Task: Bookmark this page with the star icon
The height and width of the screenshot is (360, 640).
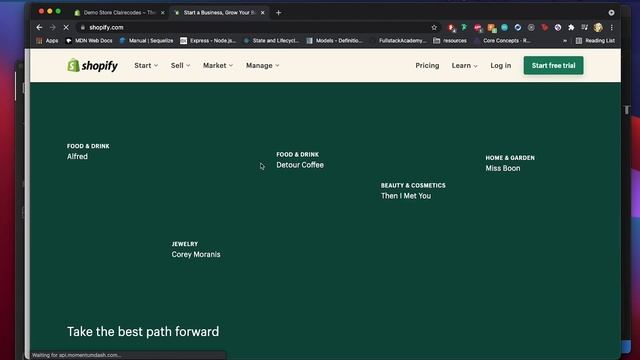Action: click(434, 27)
